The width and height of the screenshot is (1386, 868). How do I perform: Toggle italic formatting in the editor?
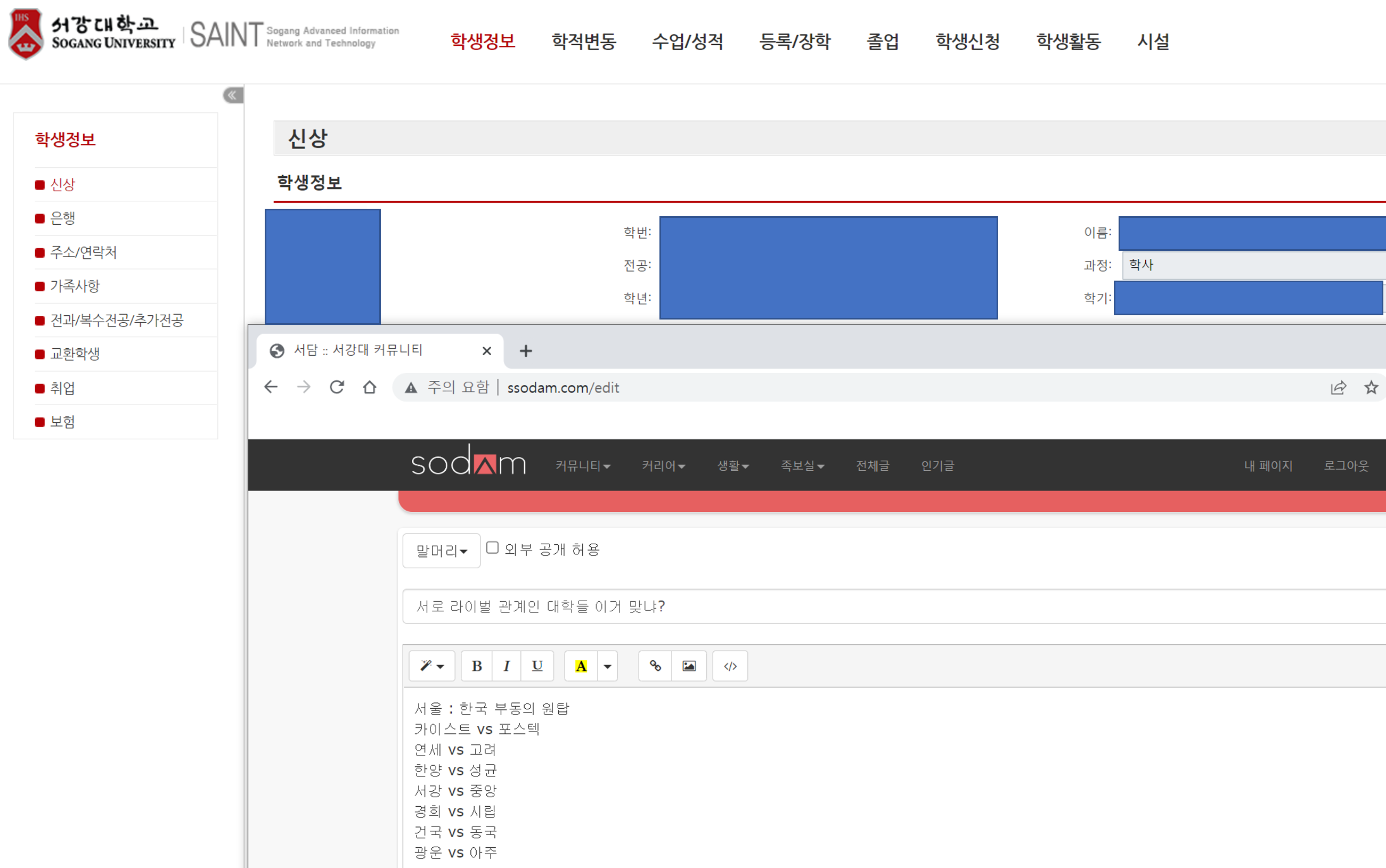tap(507, 666)
